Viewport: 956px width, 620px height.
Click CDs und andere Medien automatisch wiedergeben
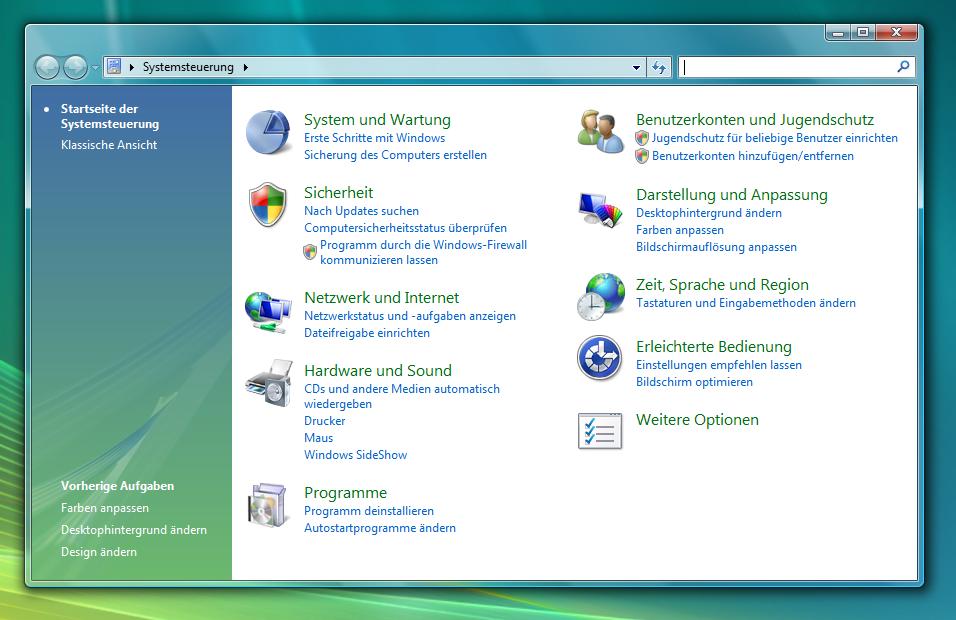pyautogui.click(x=402, y=396)
